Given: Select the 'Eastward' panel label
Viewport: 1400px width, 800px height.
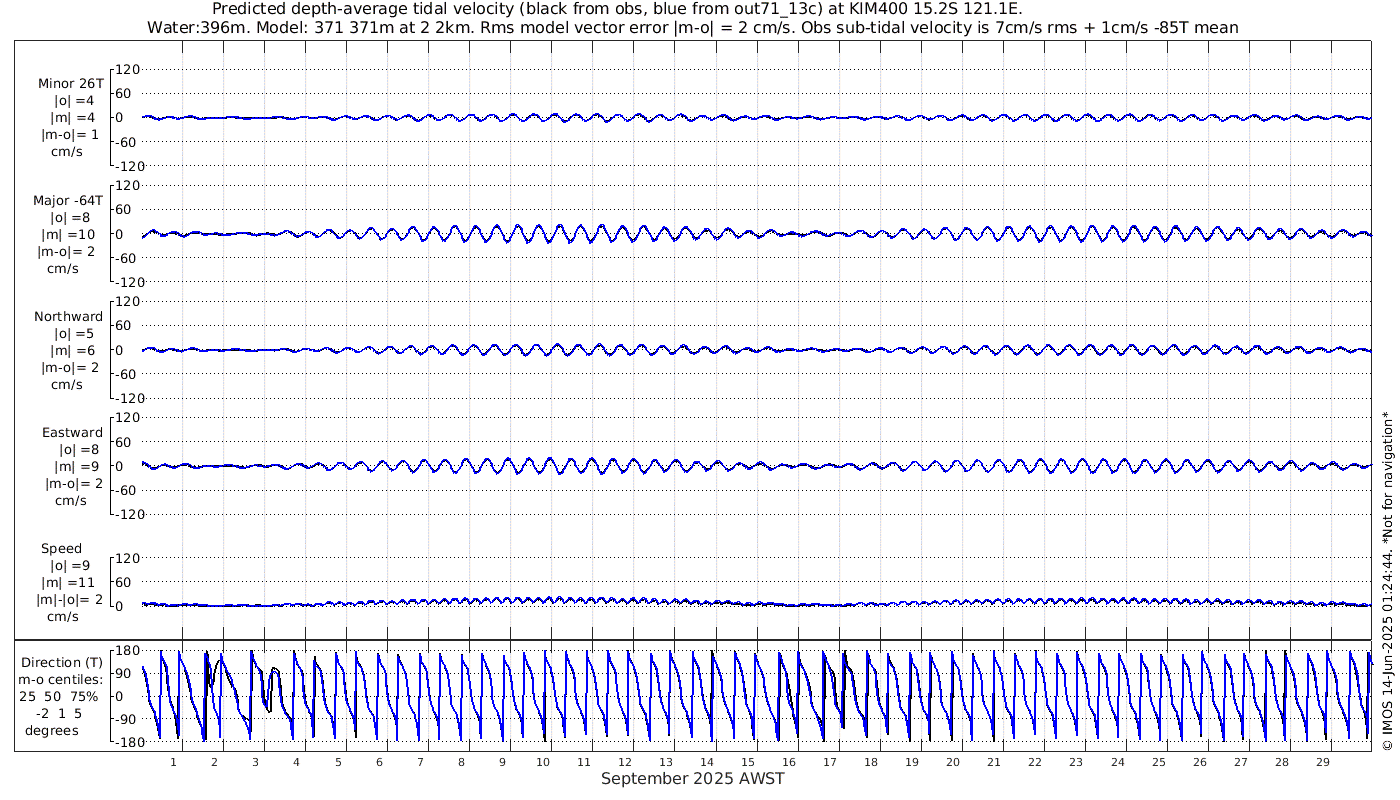Looking at the screenshot, I should (x=72, y=433).
